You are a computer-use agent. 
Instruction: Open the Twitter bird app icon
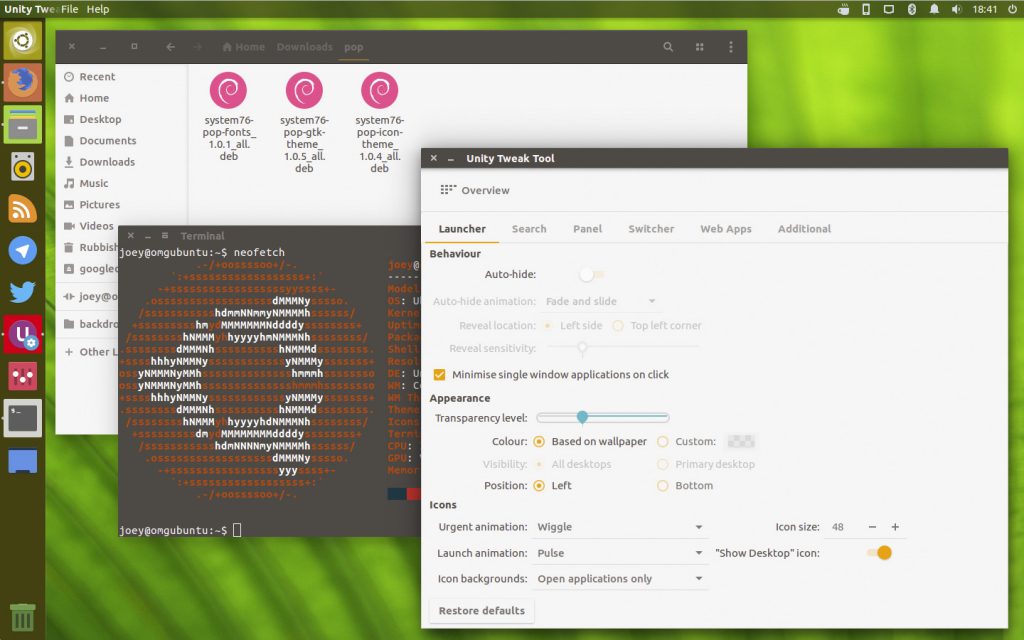(23, 292)
